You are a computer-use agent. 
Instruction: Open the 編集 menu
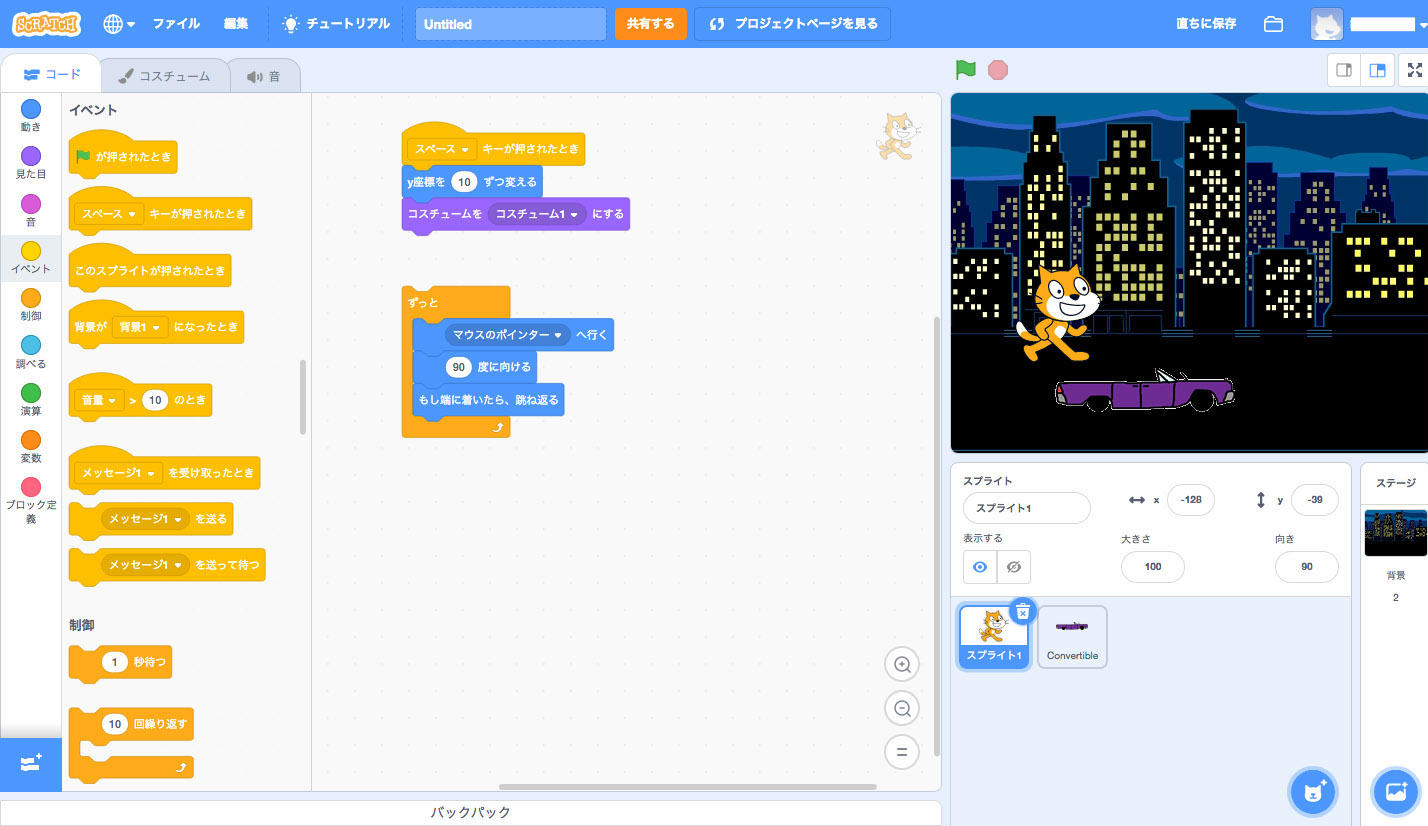[x=236, y=24]
